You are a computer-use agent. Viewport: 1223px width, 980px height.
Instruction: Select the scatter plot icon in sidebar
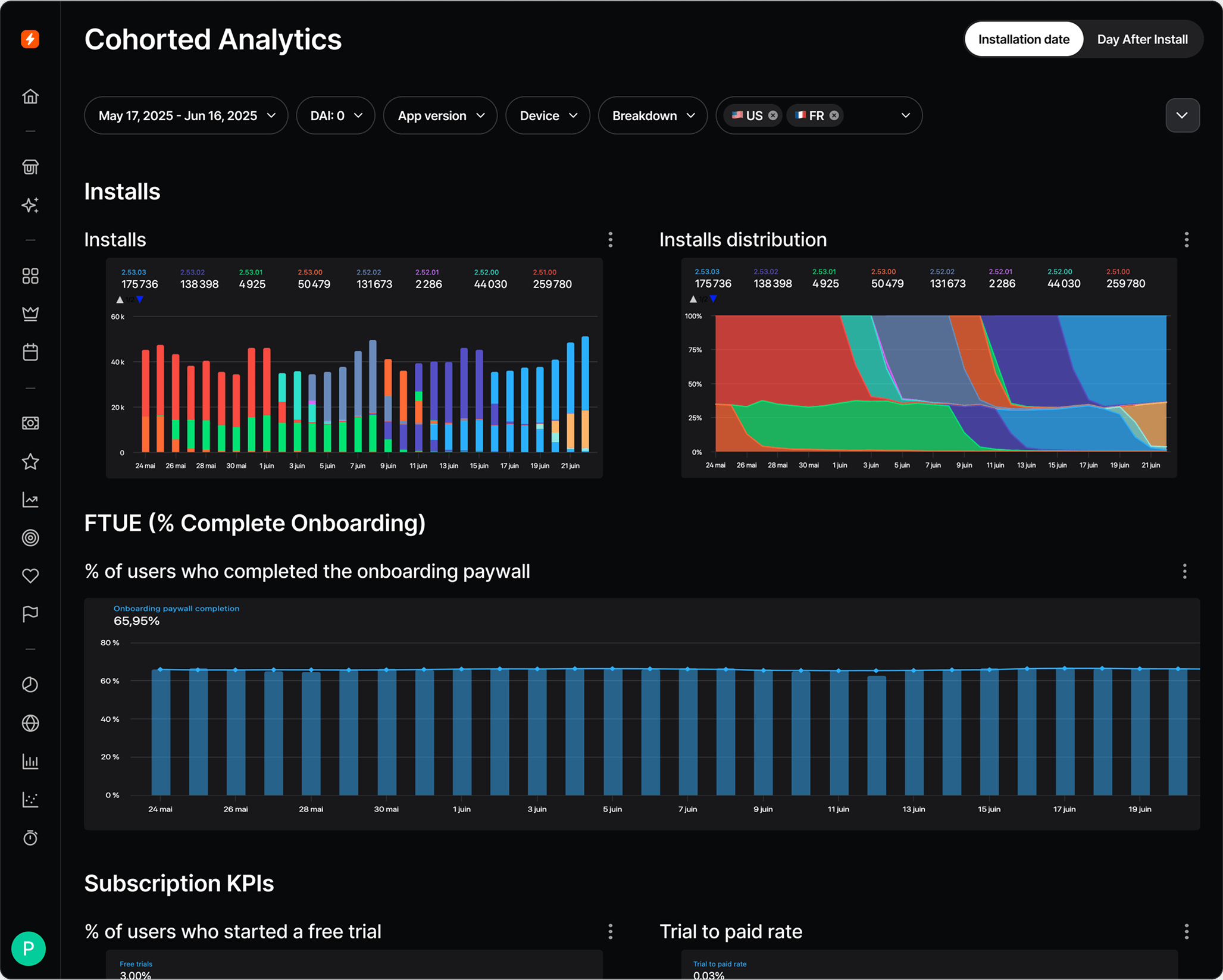(30, 800)
